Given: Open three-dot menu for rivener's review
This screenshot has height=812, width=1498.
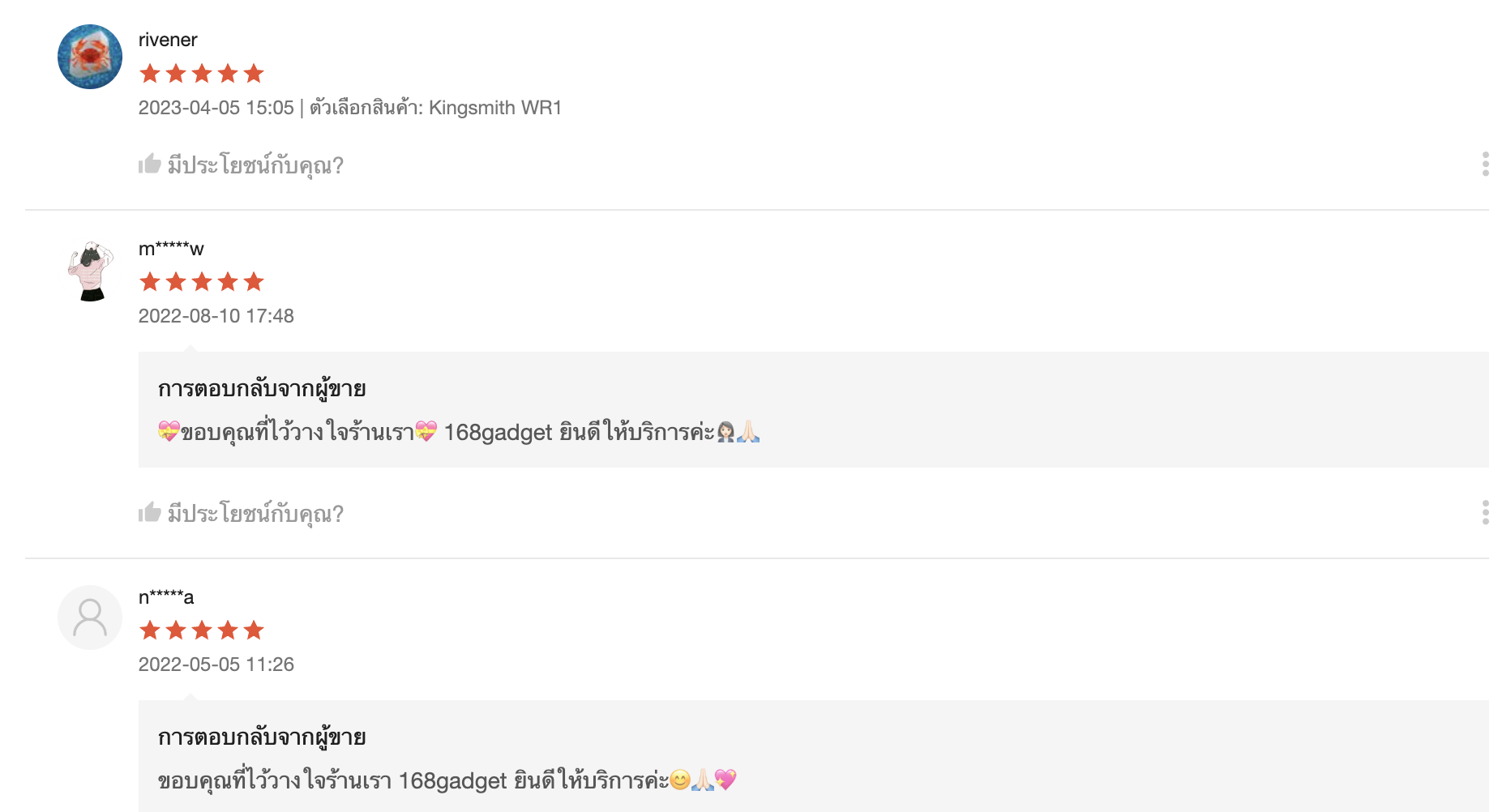Looking at the screenshot, I should click(x=1485, y=164).
